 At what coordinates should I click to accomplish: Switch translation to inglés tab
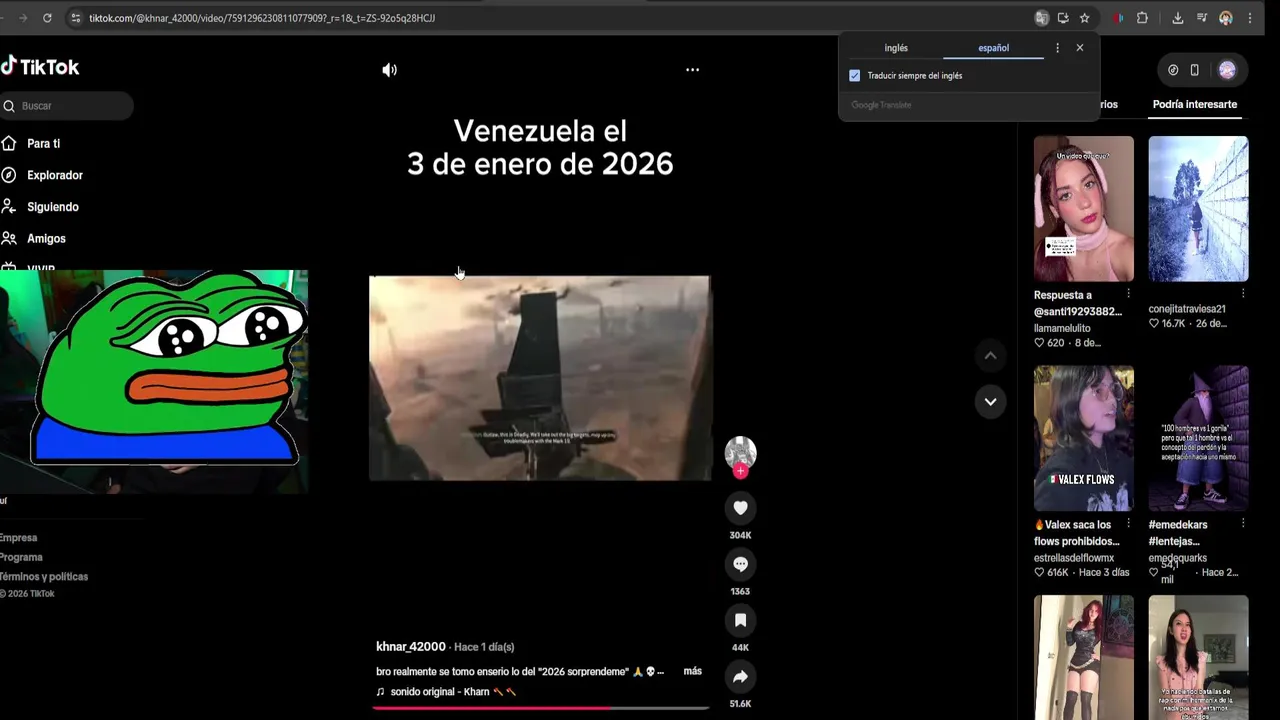click(x=896, y=48)
